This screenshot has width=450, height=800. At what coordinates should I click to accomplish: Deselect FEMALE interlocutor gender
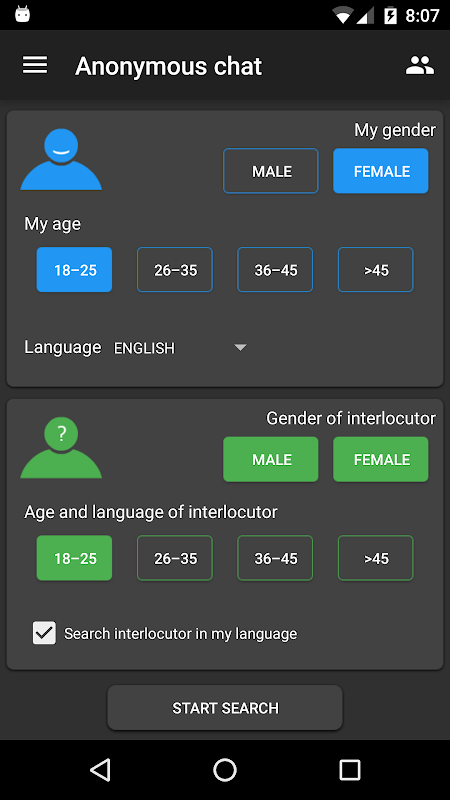pos(381,459)
